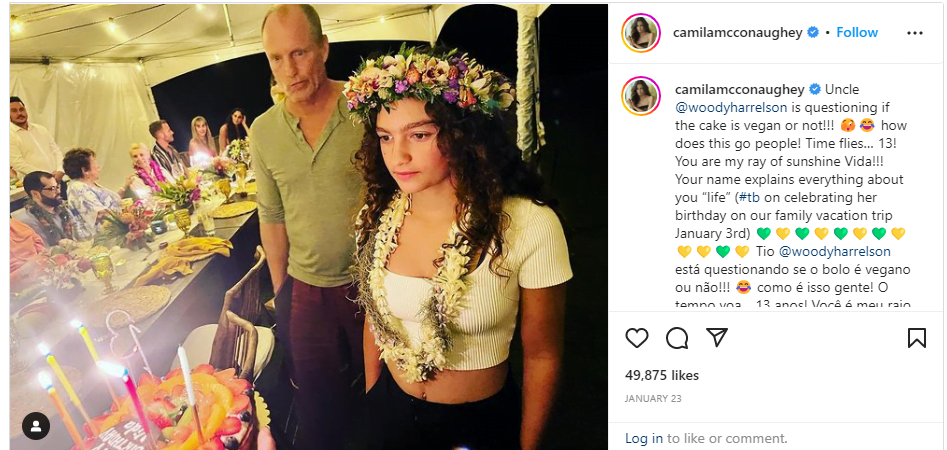This screenshot has width=947, height=450.
Task: Save post with the bookmark icon
Action: [x=917, y=338]
